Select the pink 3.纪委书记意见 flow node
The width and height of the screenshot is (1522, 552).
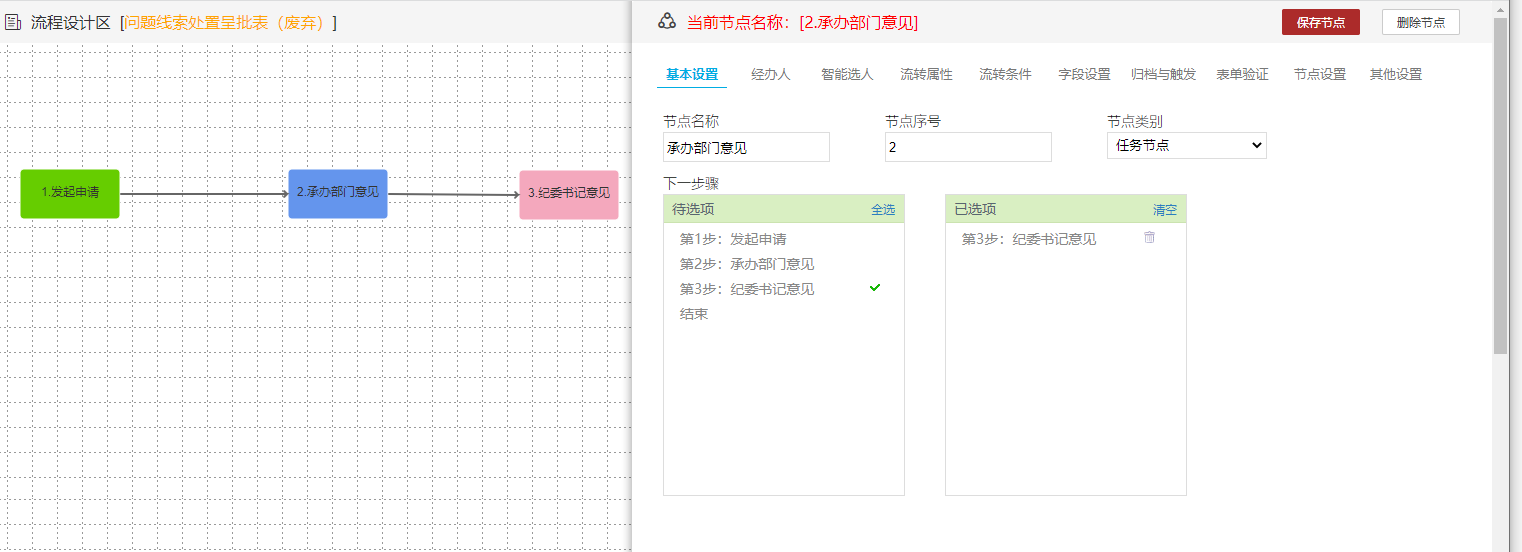coord(568,194)
